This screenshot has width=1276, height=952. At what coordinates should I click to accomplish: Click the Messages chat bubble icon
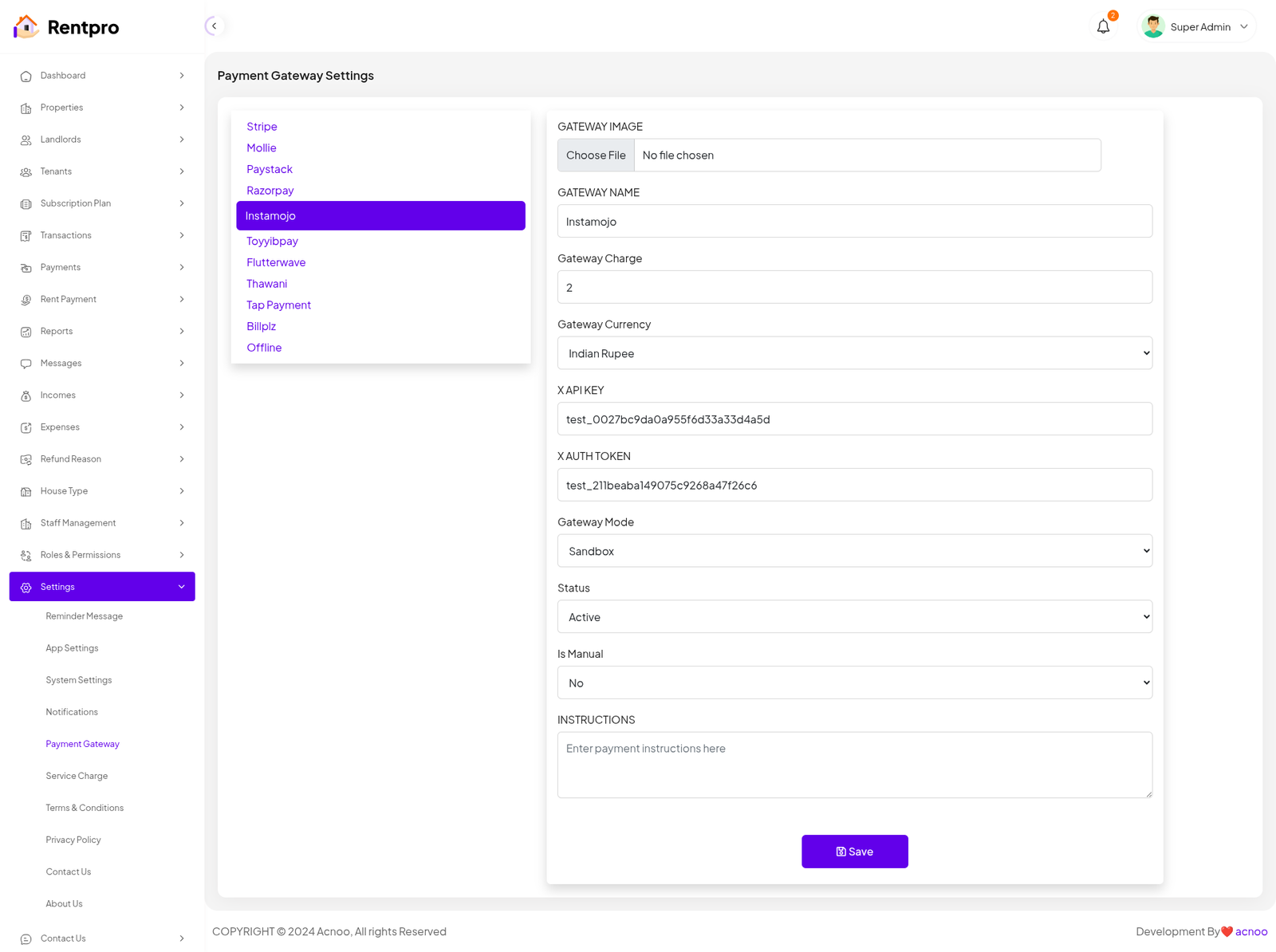coord(26,364)
